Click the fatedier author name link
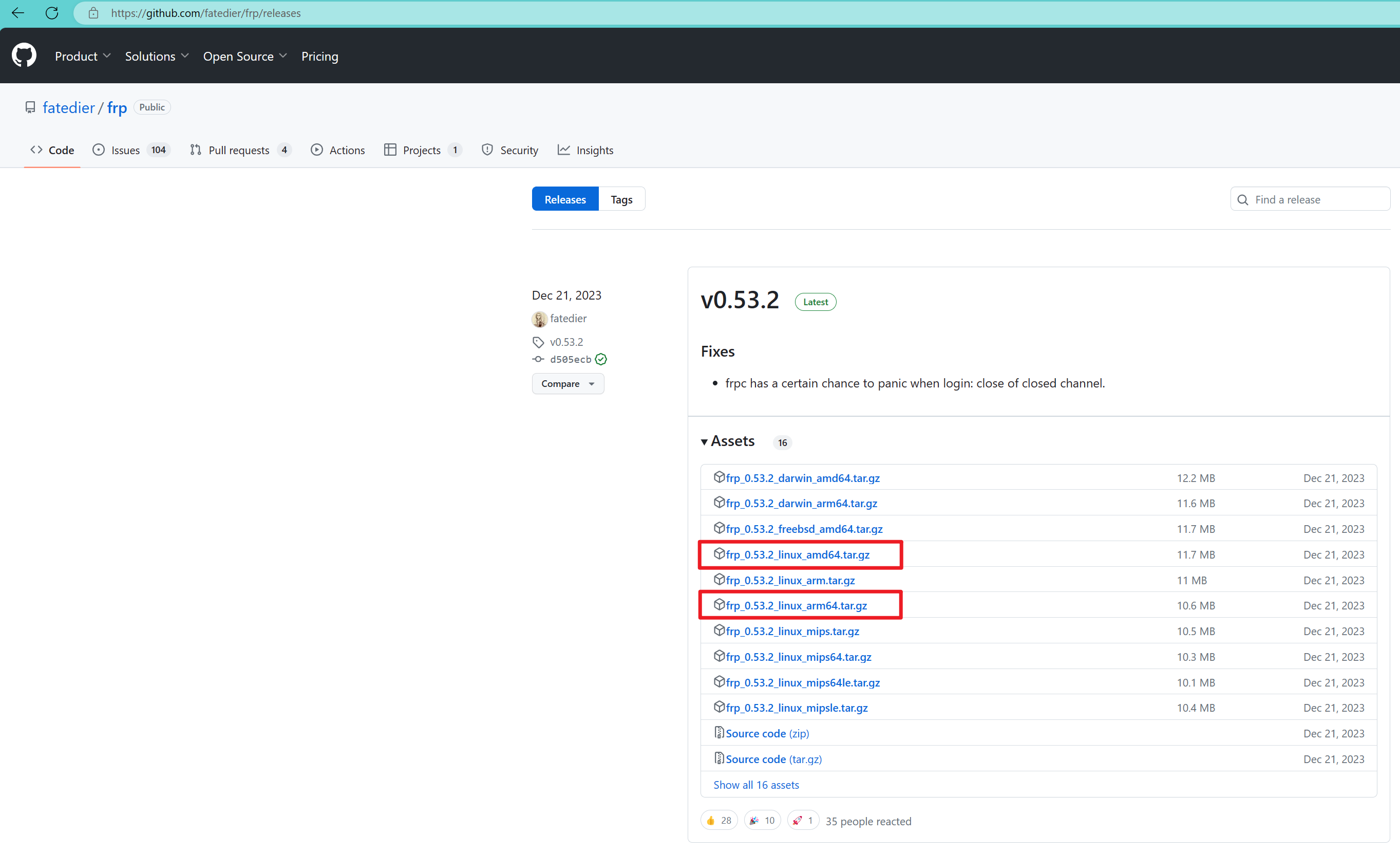 [568, 319]
